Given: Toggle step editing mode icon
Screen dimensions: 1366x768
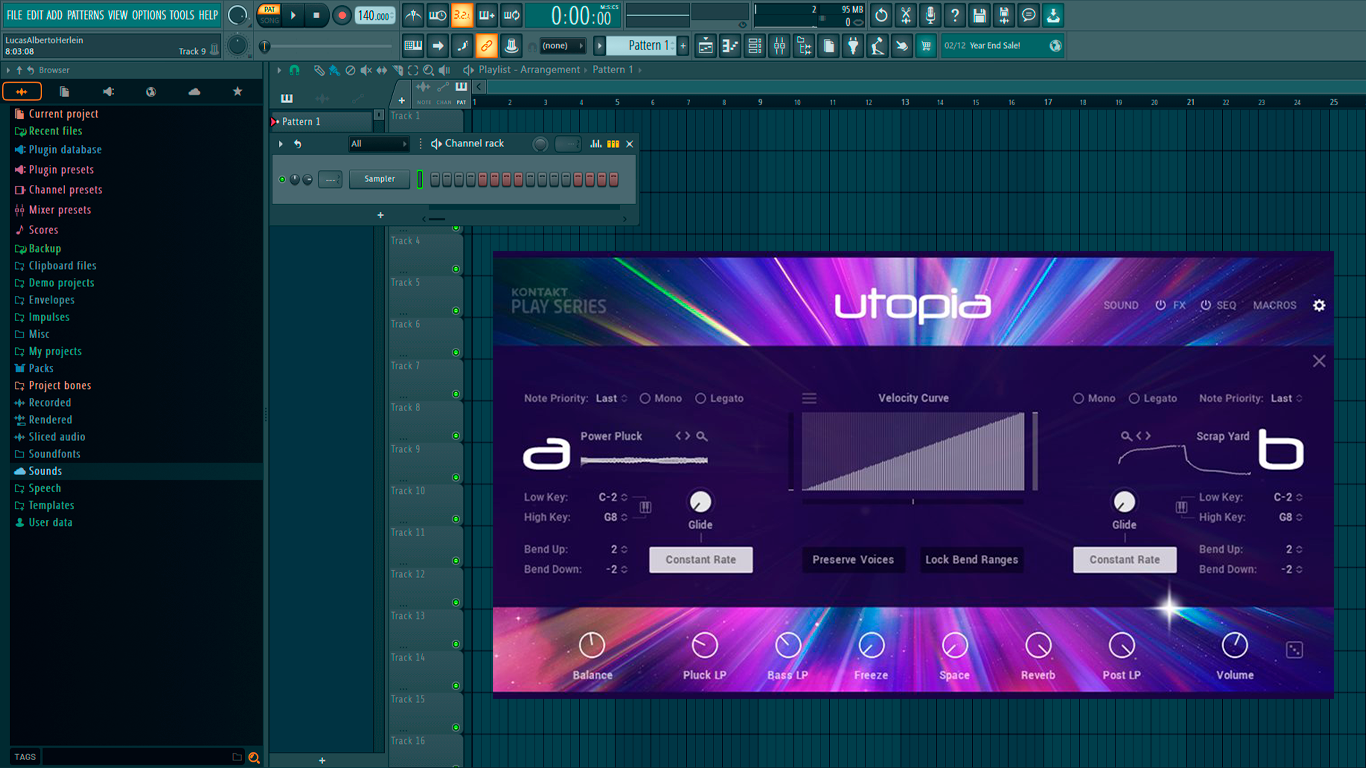Looking at the screenshot, I should (x=462, y=45).
